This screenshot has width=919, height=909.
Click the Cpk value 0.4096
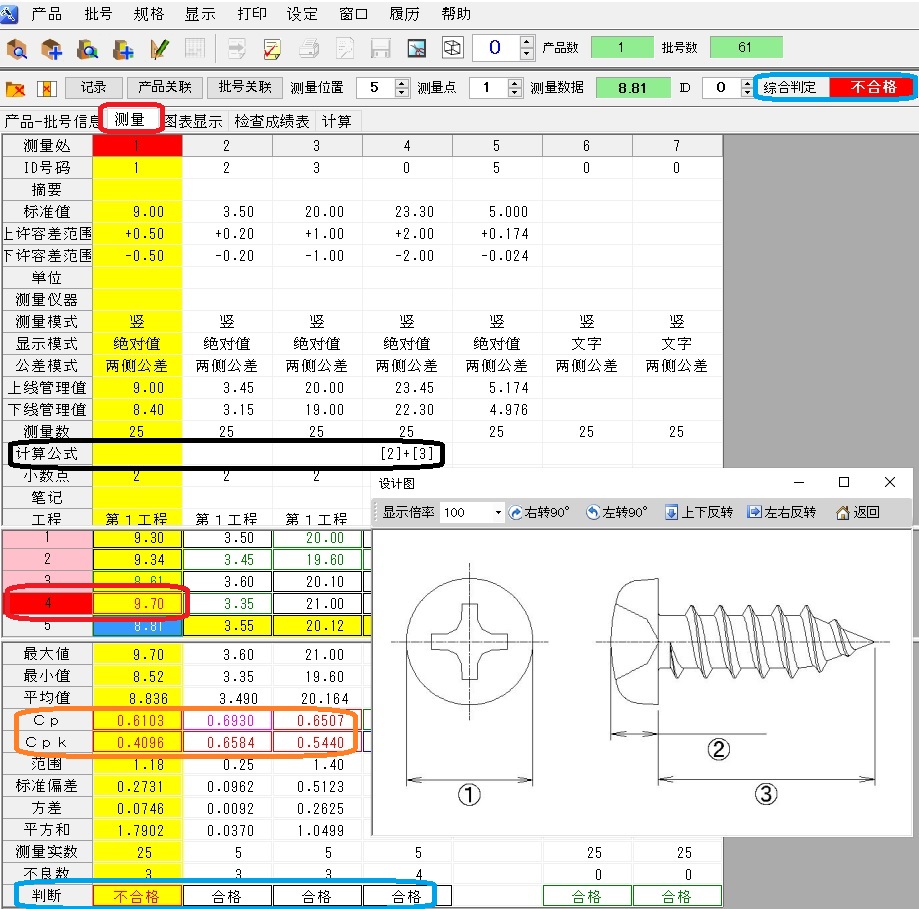pos(137,743)
